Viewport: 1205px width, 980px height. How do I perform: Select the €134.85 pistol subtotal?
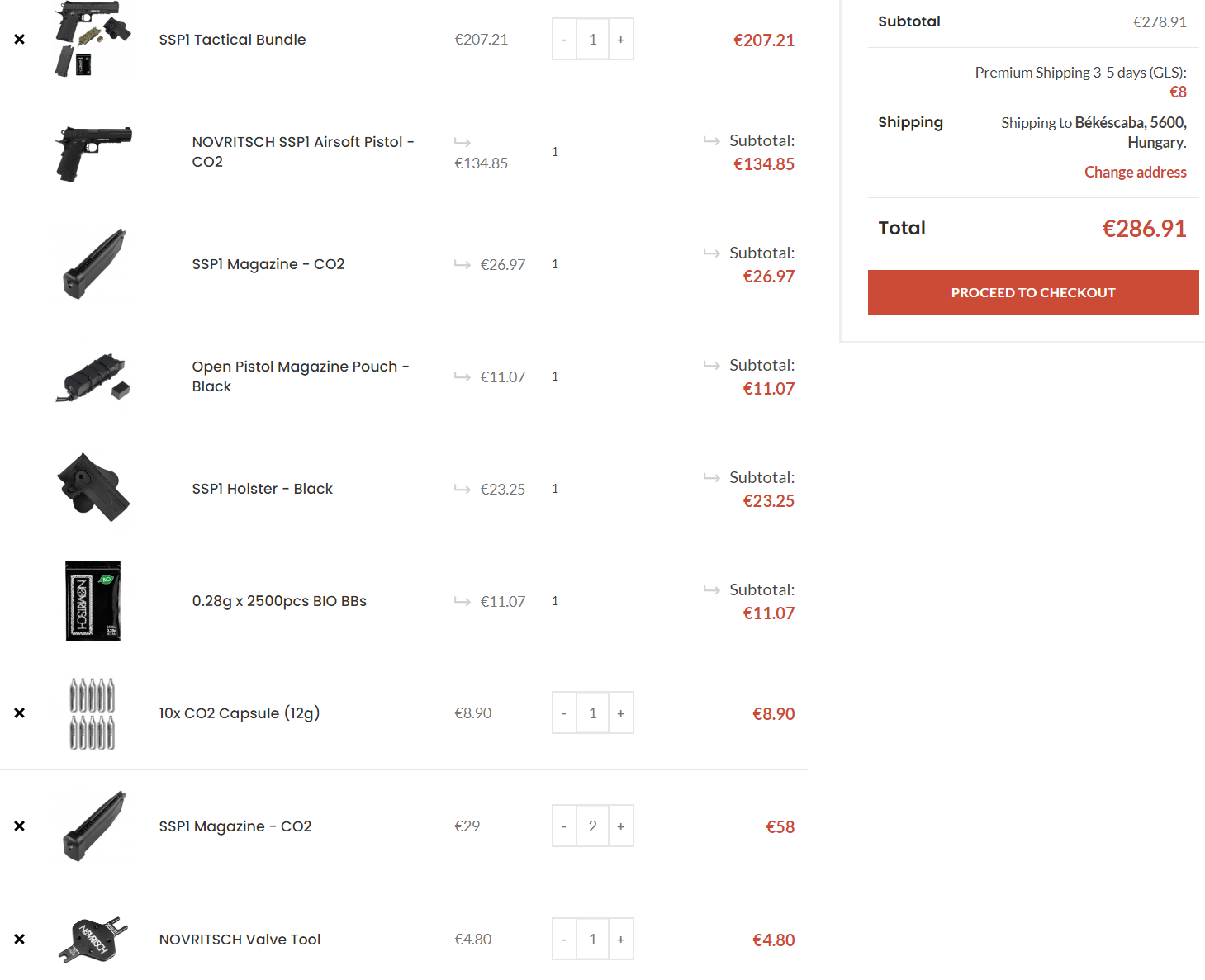coord(764,164)
